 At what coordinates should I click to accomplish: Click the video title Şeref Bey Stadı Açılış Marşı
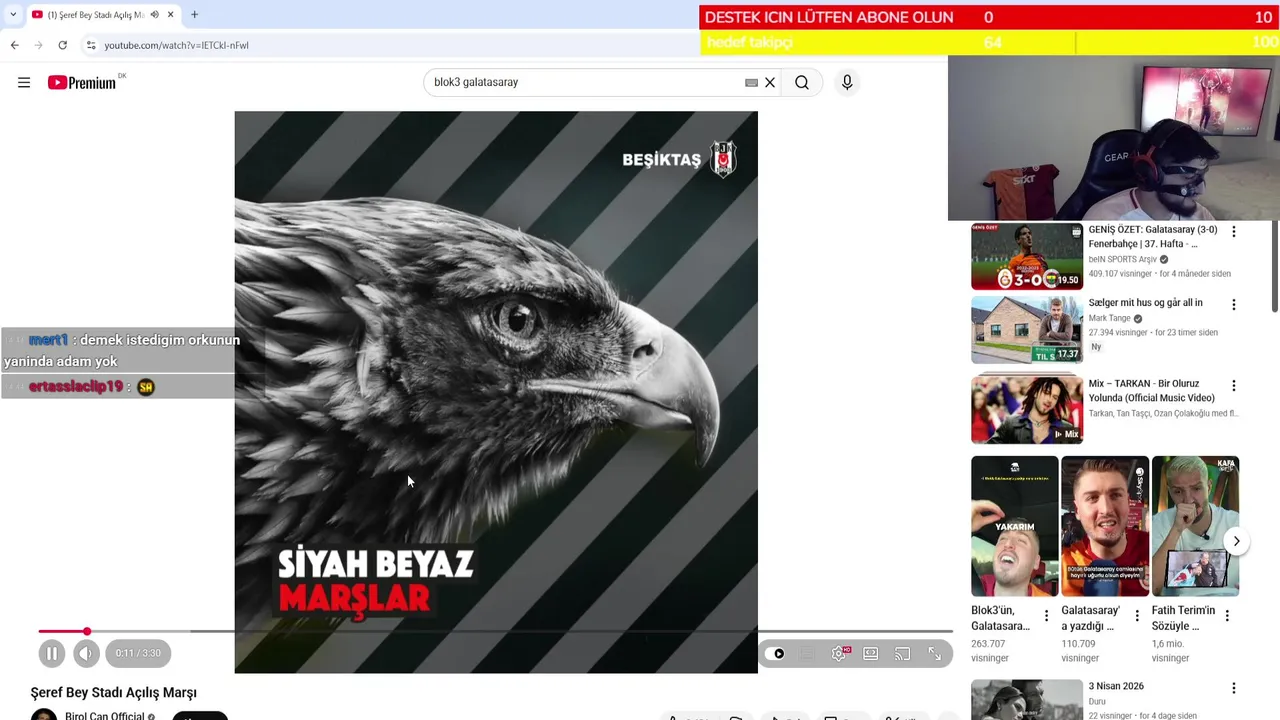tap(113, 692)
